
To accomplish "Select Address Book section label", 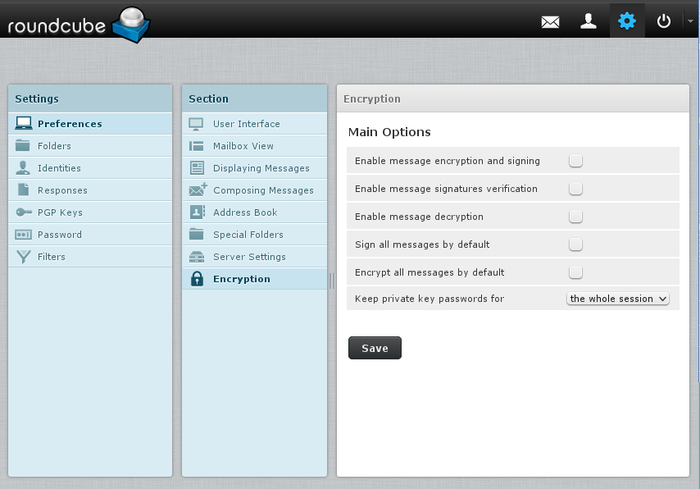I will click(245, 213).
